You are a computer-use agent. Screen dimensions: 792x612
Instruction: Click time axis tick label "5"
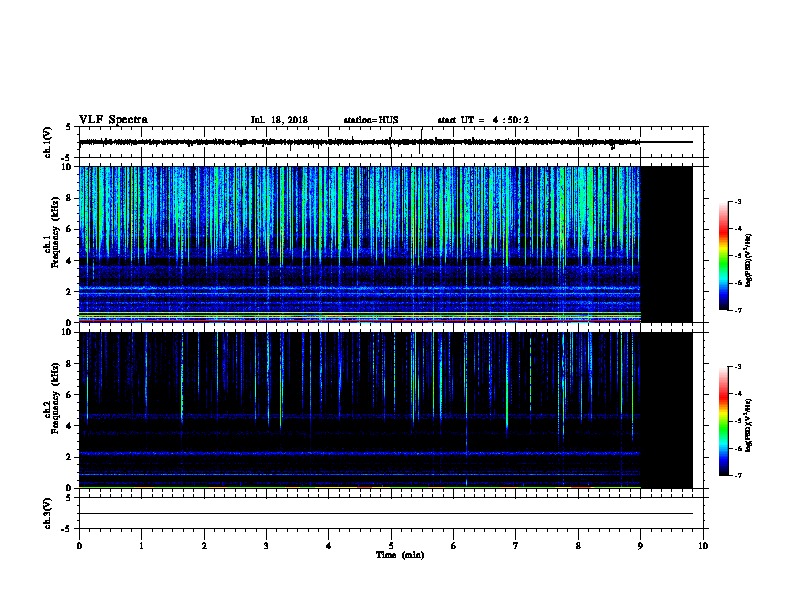(x=391, y=546)
